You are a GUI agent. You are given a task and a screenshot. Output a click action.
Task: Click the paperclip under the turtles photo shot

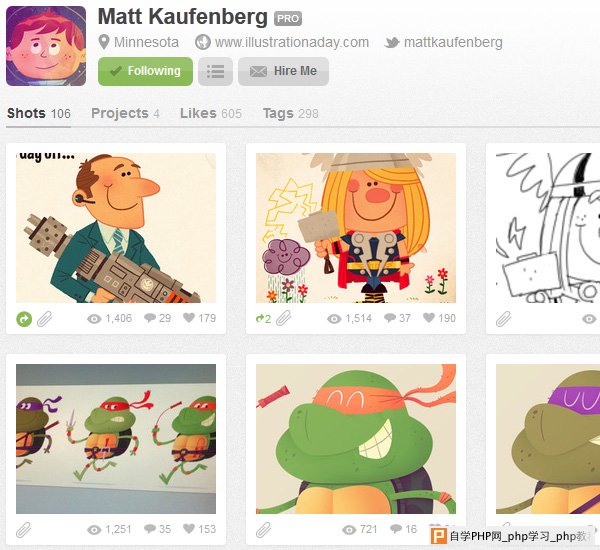24,530
